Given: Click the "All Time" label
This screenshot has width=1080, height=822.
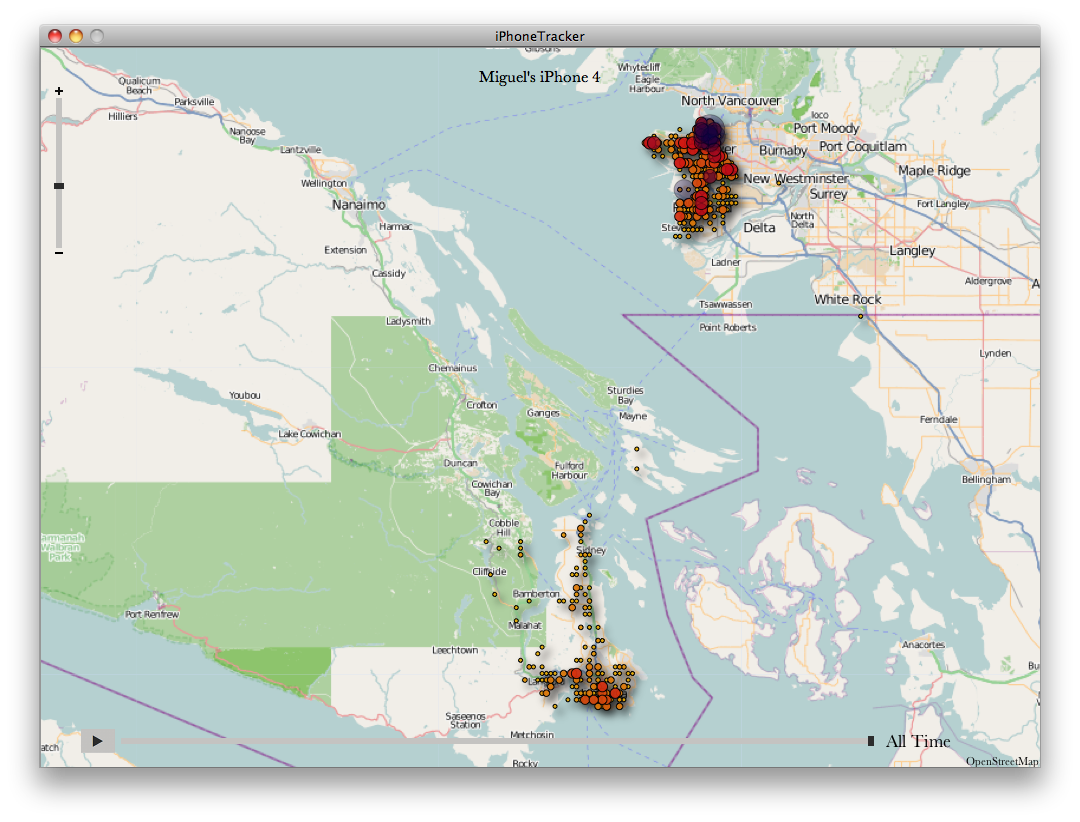Looking at the screenshot, I should click(917, 741).
